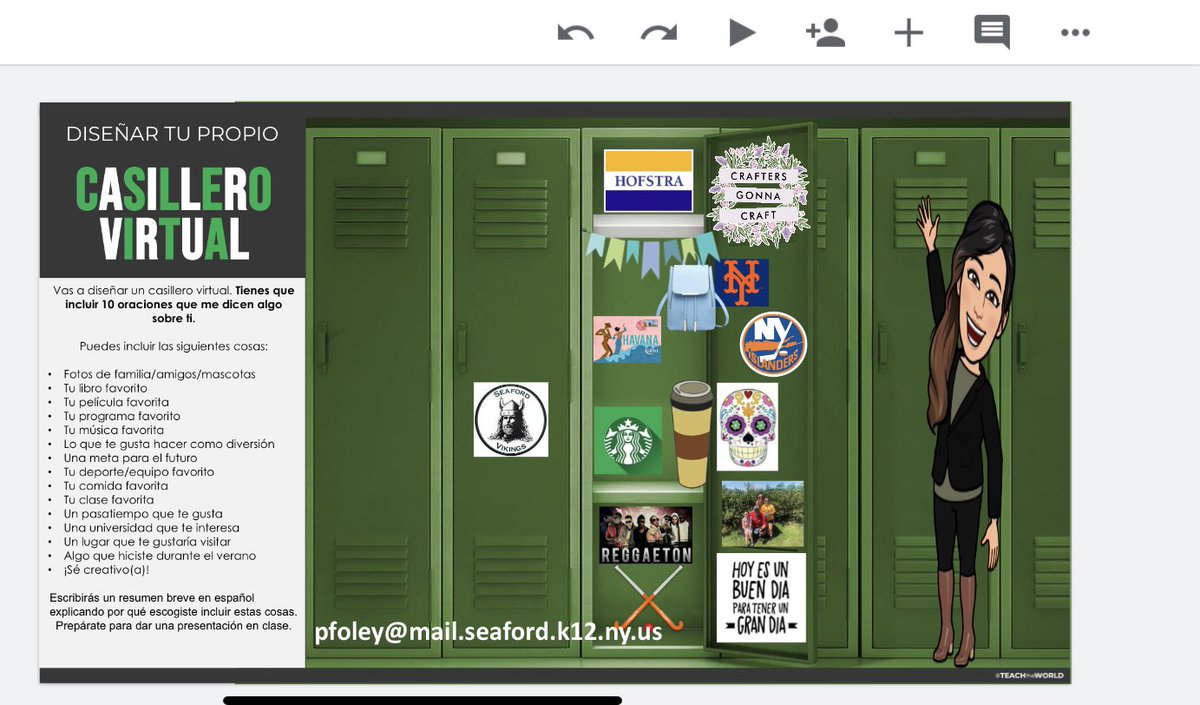The width and height of the screenshot is (1200, 705).
Task: Start the slideshow with the play icon
Action: click(x=741, y=33)
